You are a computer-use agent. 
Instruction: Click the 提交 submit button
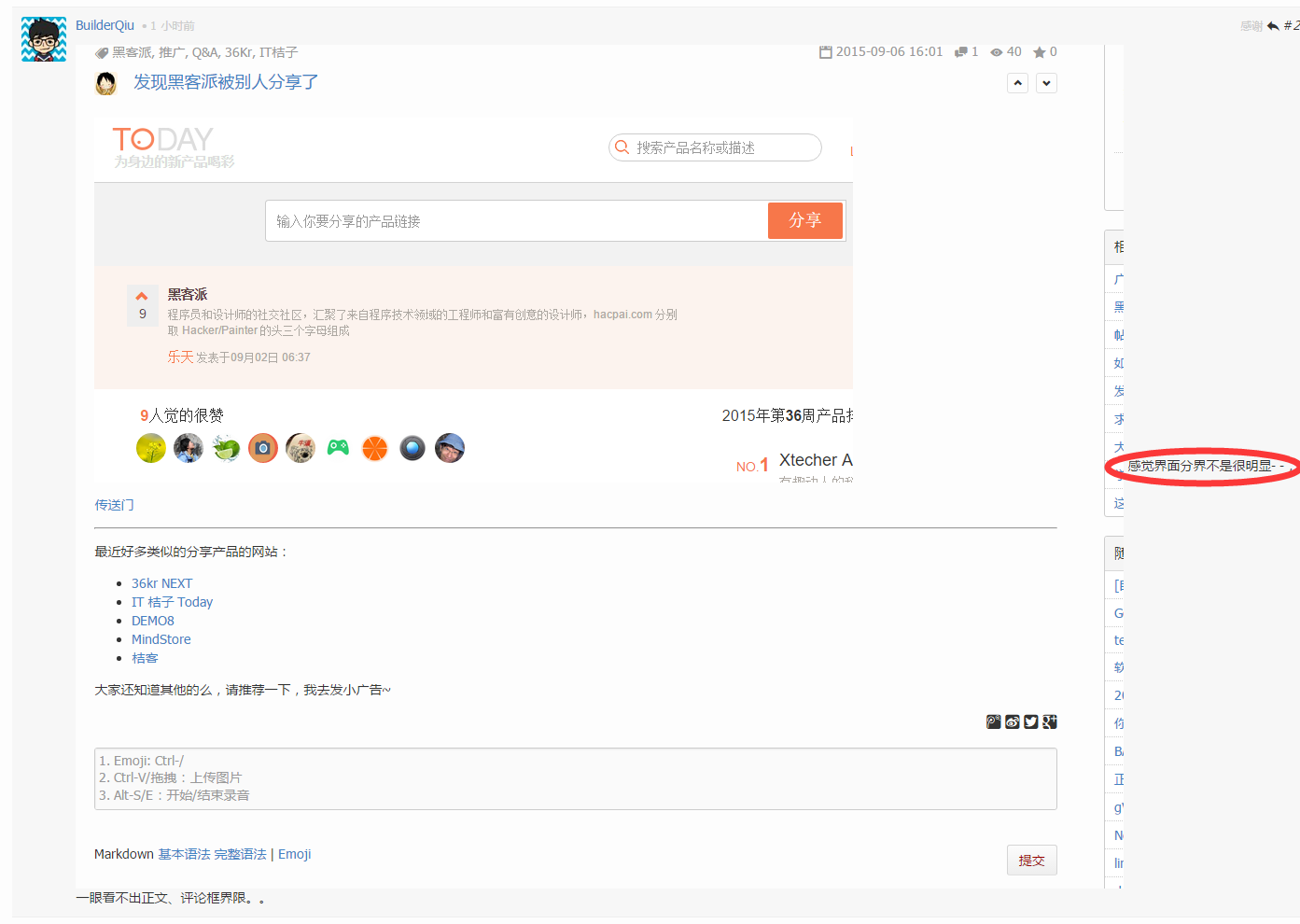(x=1032, y=861)
